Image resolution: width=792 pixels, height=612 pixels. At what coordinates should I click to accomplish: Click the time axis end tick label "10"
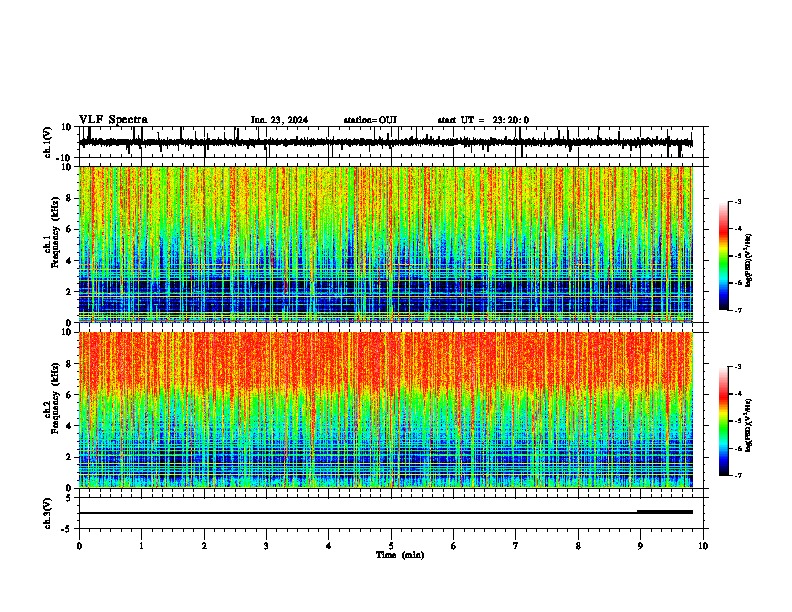coord(703,546)
